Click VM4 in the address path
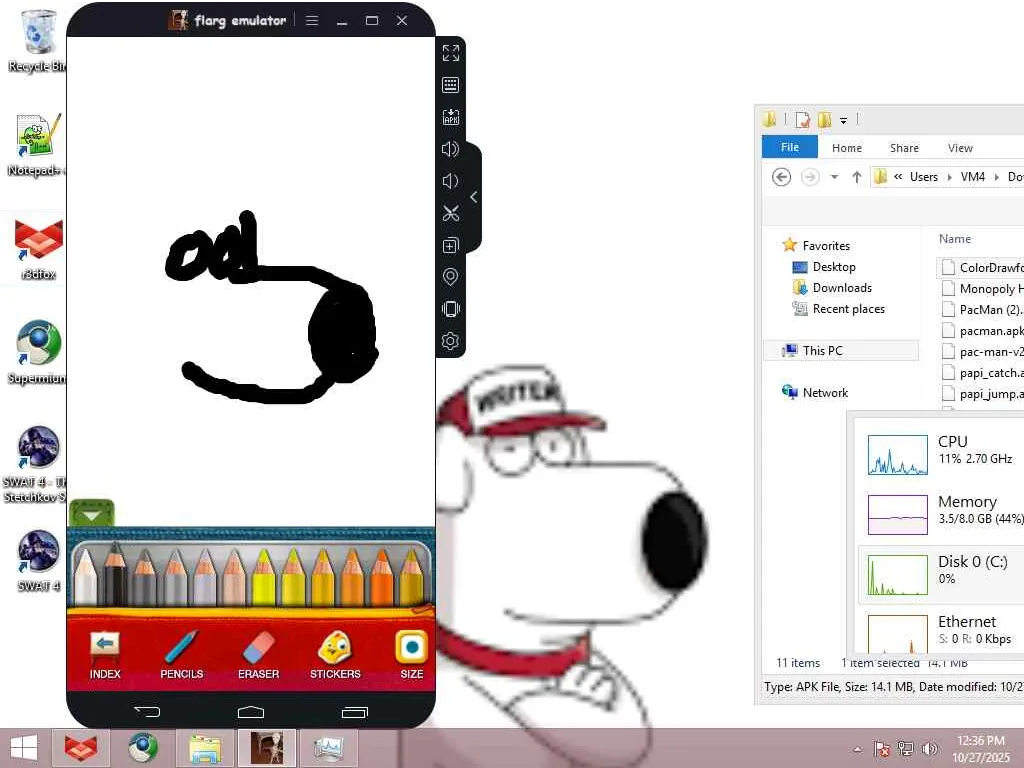This screenshot has height=768, width=1024. point(972,177)
